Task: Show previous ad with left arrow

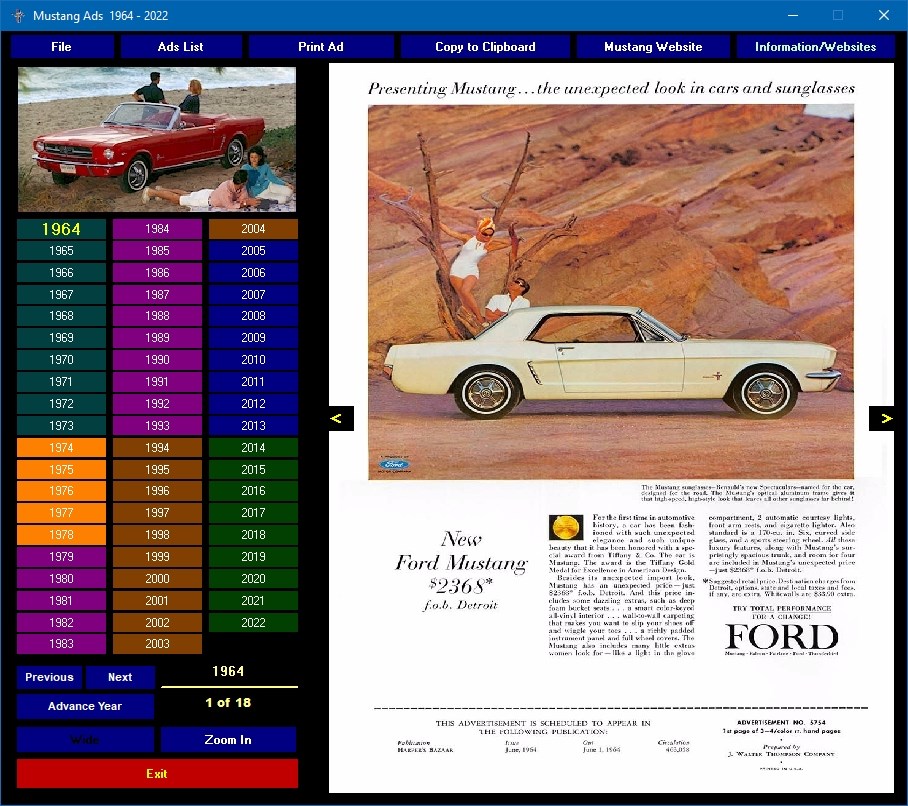Action: 341,419
